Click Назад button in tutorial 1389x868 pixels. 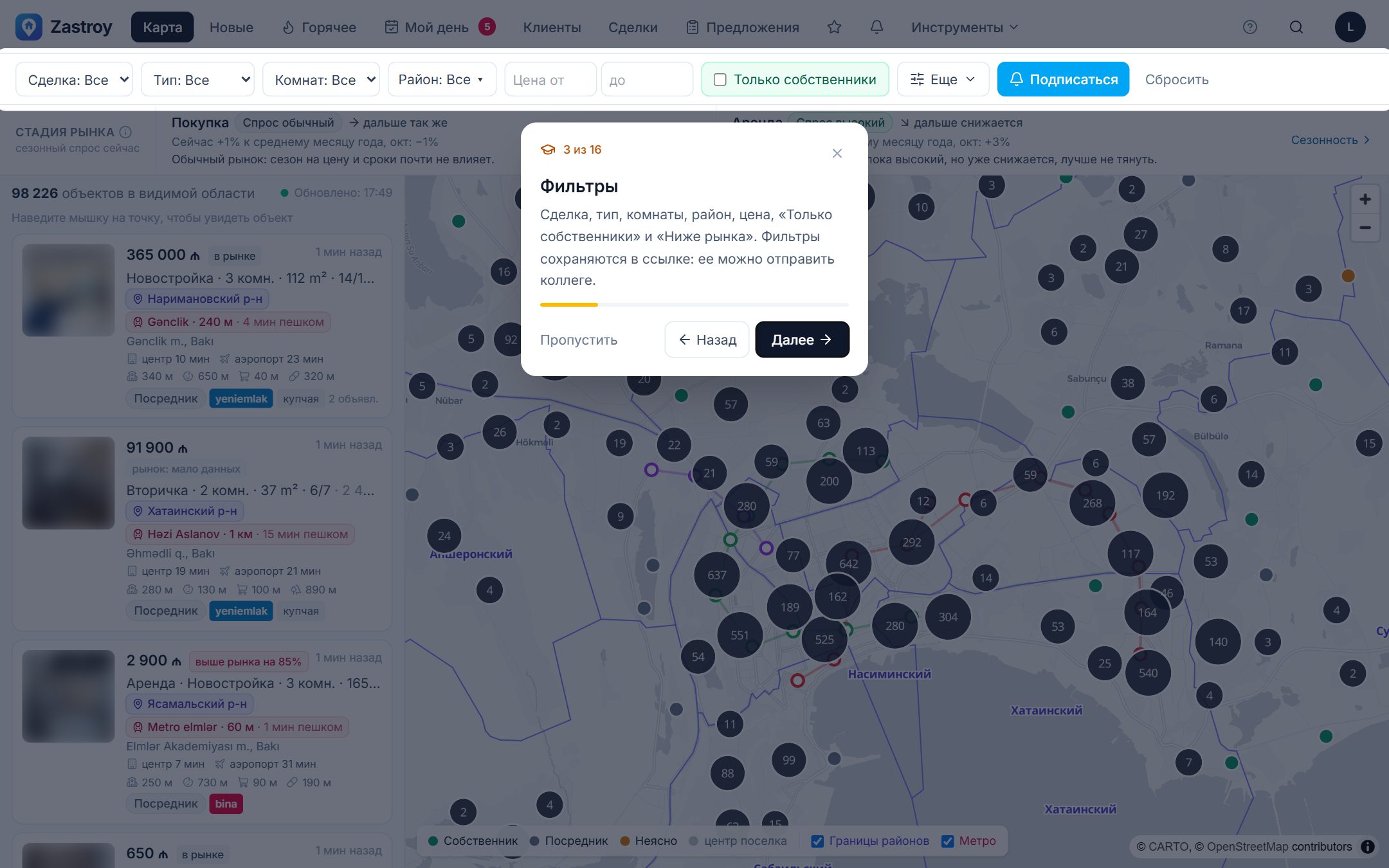click(707, 339)
